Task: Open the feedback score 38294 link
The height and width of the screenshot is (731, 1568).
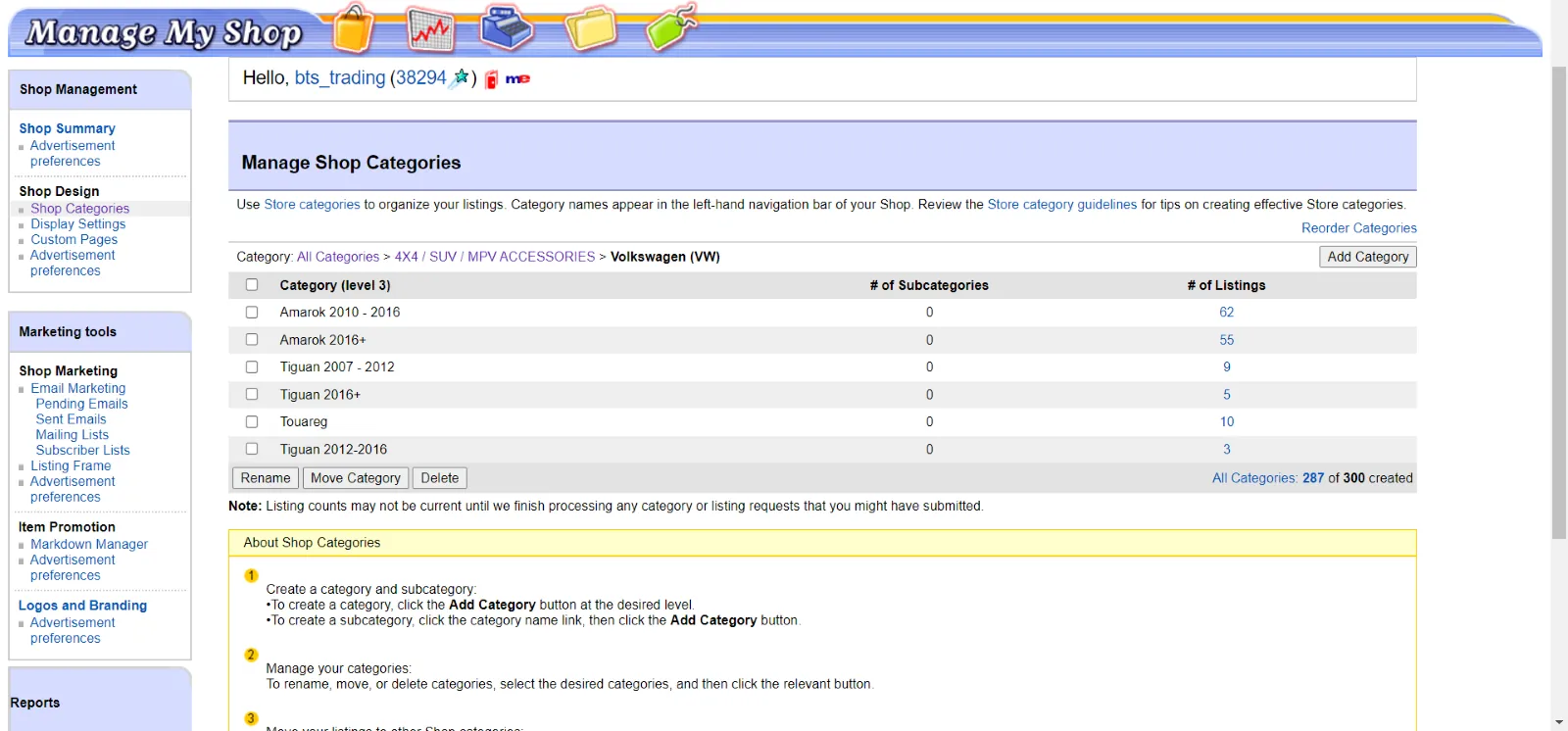Action: [x=420, y=78]
